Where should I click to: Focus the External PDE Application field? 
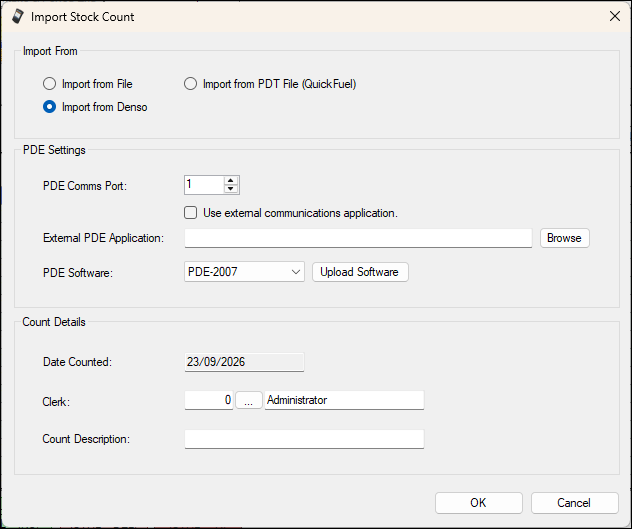[x=358, y=238]
